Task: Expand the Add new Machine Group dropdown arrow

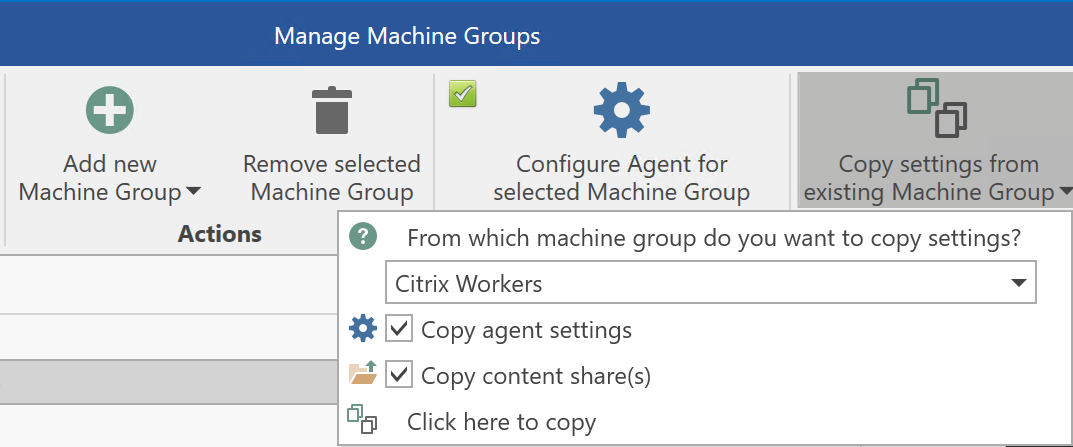Action: (x=193, y=192)
